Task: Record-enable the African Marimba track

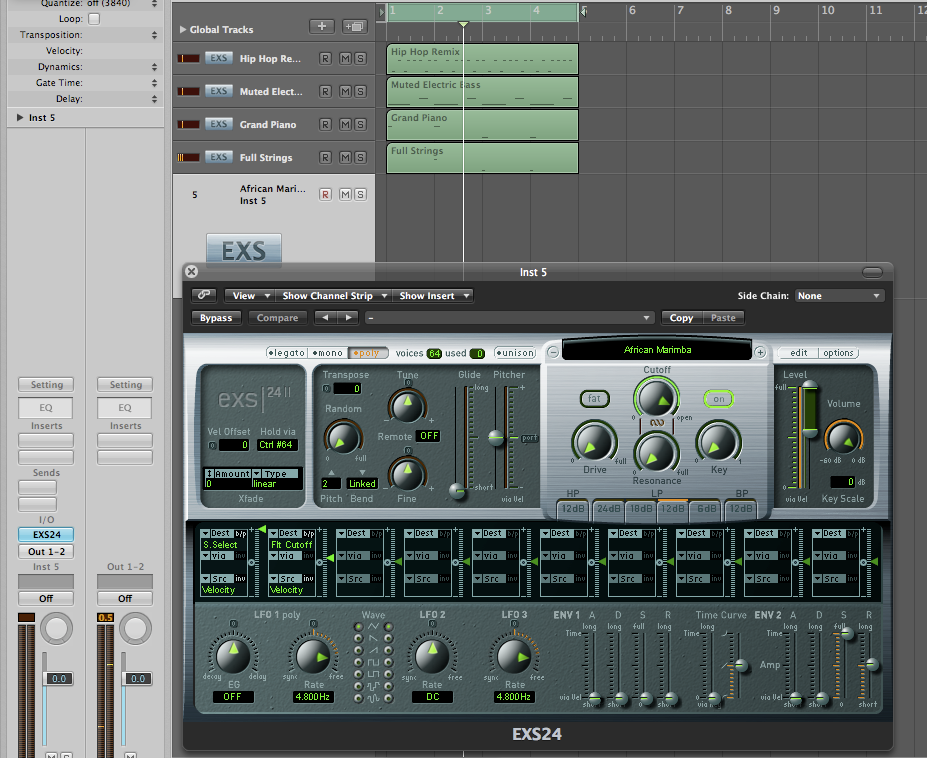Action: (325, 195)
